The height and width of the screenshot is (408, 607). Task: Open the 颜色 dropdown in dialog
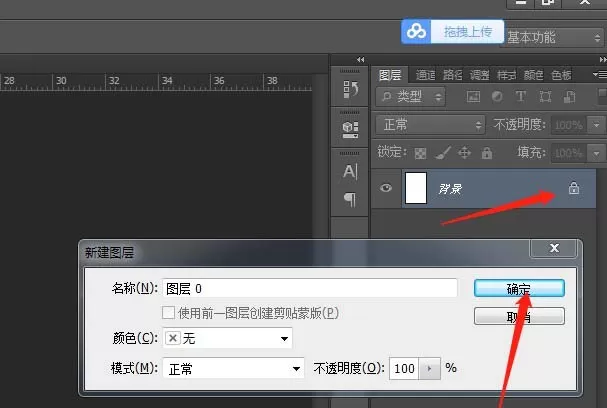(x=227, y=338)
